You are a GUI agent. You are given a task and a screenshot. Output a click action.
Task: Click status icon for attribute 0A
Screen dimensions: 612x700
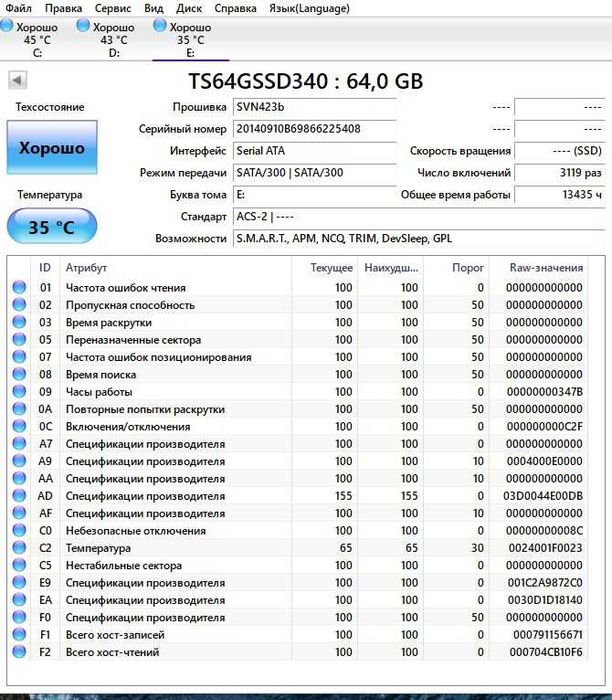(19, 408)
